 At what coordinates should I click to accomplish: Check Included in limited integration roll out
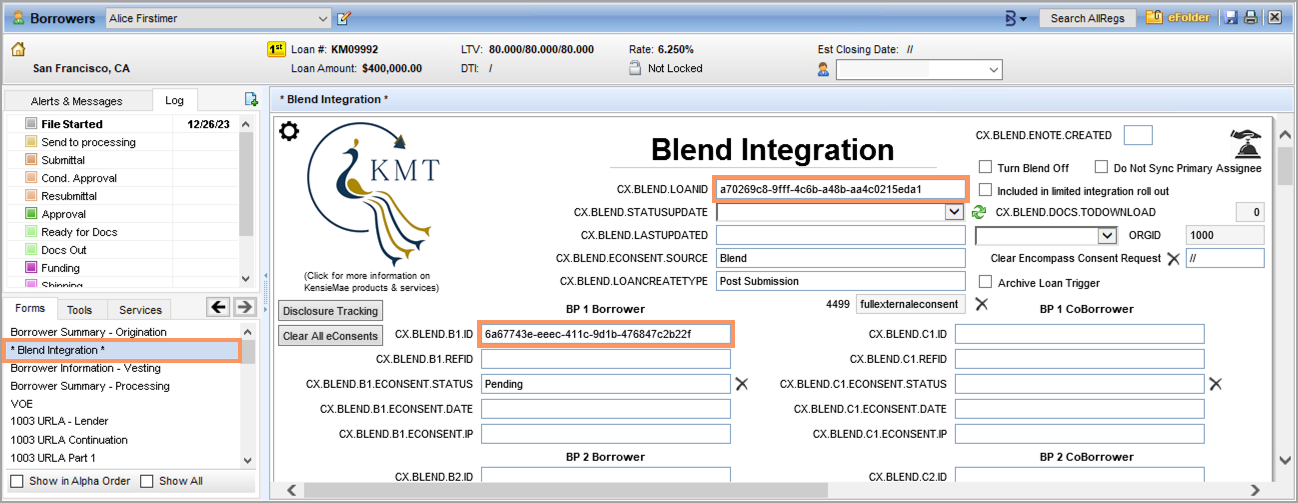986,190
